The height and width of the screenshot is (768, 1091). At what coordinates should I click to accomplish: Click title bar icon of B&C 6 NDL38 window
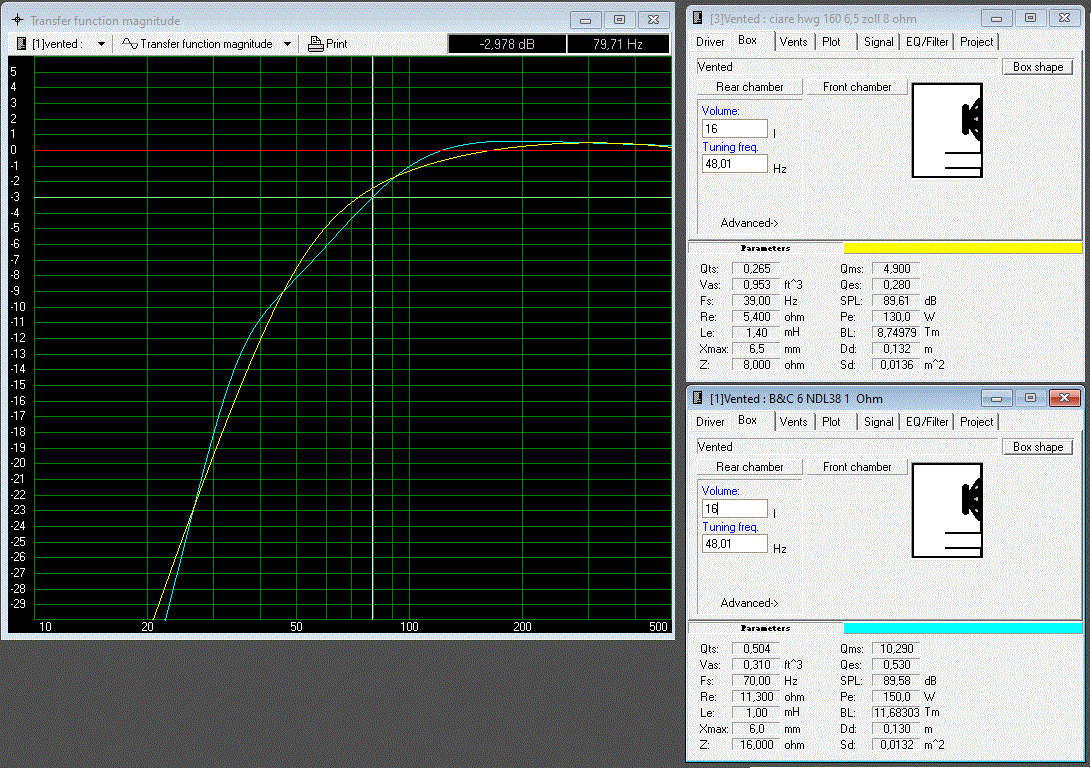[x=698, y=398]
